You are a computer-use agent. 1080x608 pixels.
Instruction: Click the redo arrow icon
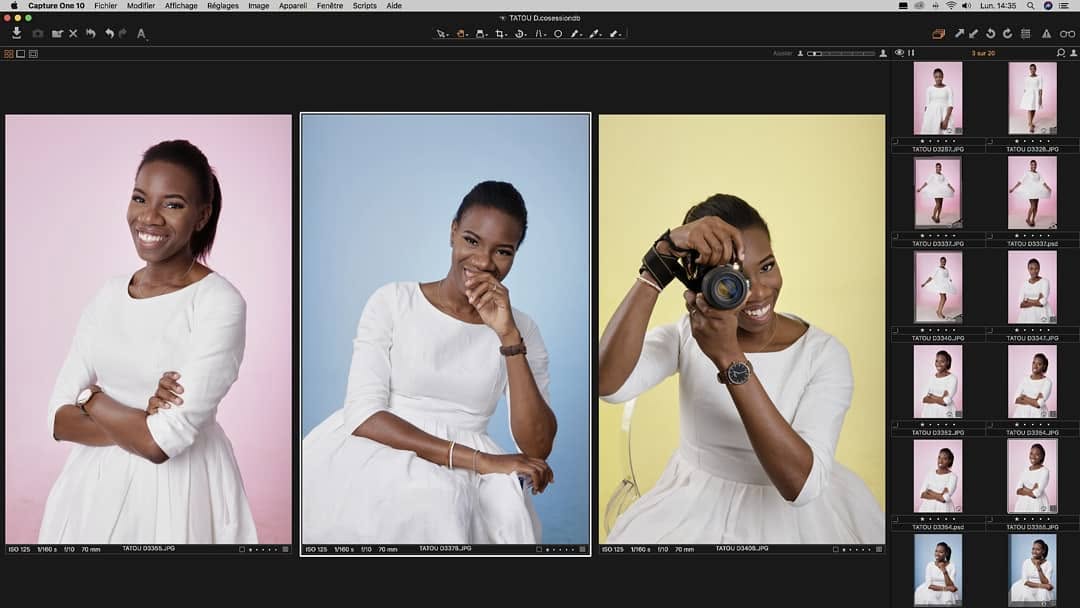click(x=123, y=33)
